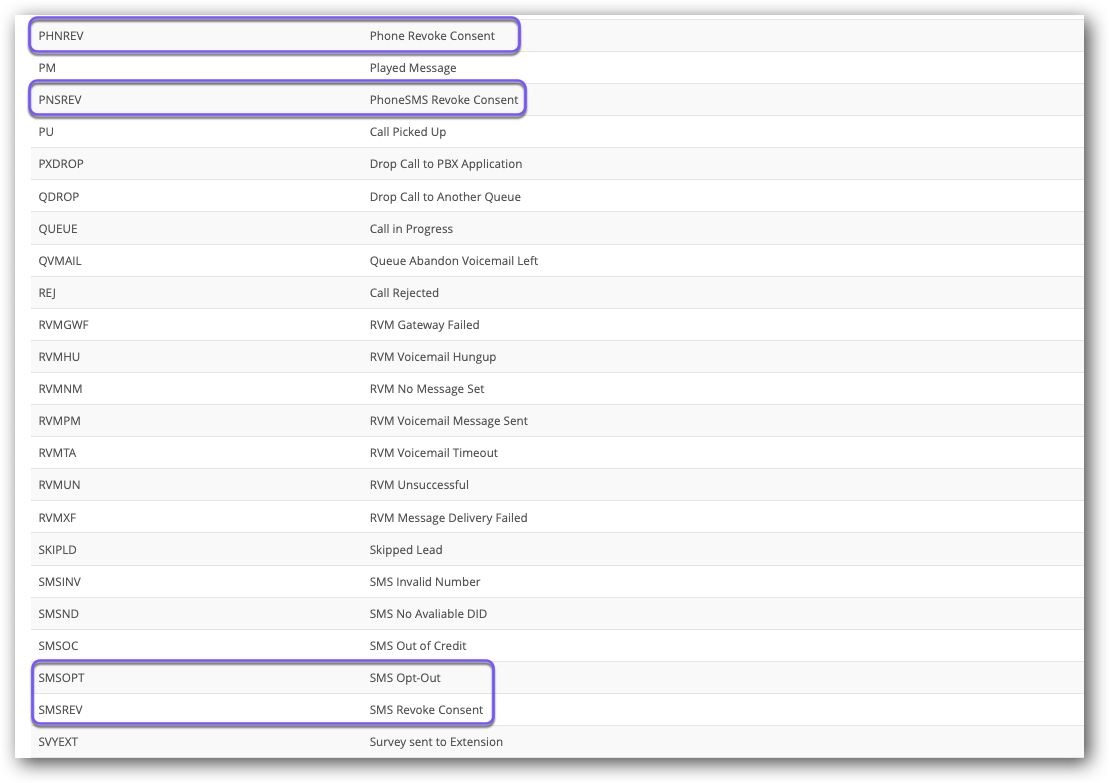Click Queue Abandon Voicemail Left description
Screen dimensions: 1109x783
tap(453, 260)
